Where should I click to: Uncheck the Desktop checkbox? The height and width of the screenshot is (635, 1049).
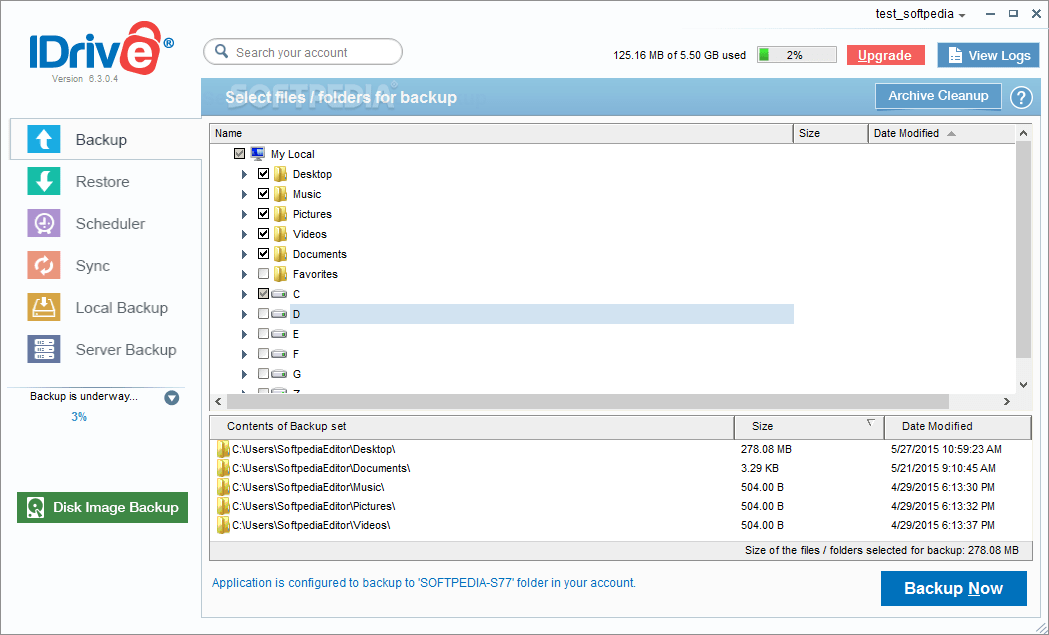tap(264, 174)
